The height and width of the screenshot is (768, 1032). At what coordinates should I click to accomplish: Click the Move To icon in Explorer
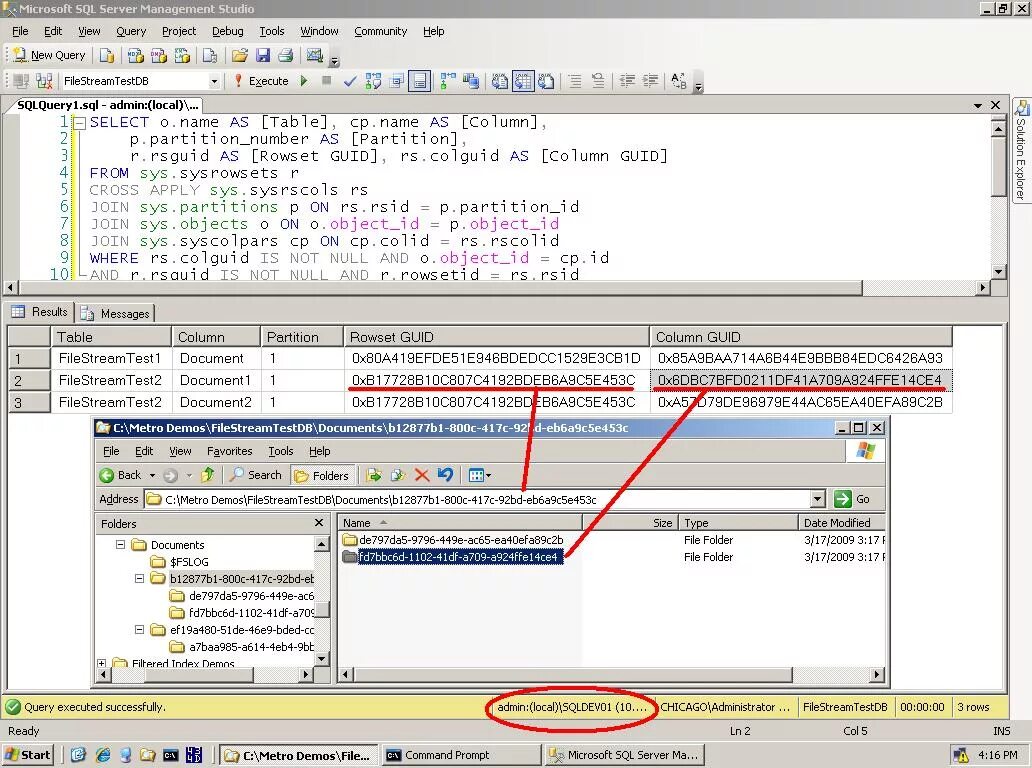point(374,475)
